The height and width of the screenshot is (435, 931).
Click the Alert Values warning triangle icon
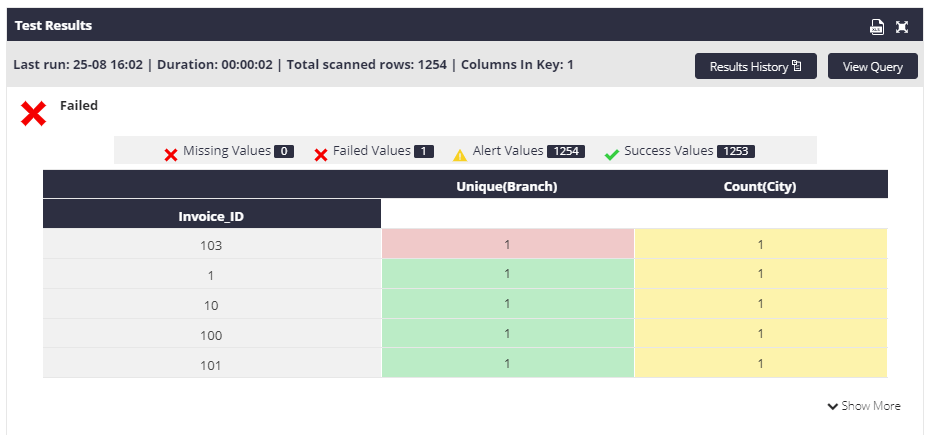460,155
